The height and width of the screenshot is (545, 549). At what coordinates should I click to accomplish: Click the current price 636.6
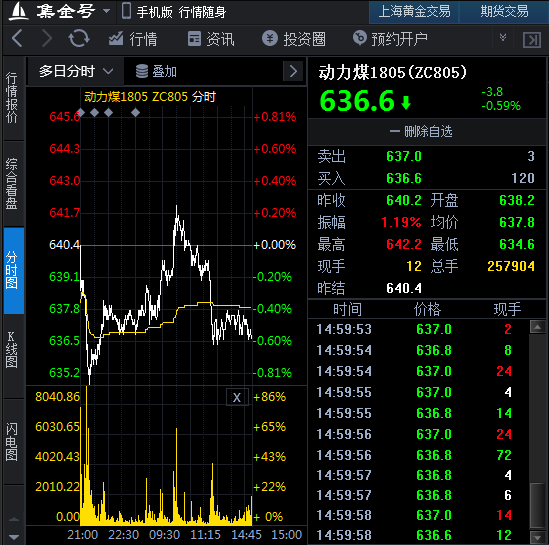(x=357, y=101)
